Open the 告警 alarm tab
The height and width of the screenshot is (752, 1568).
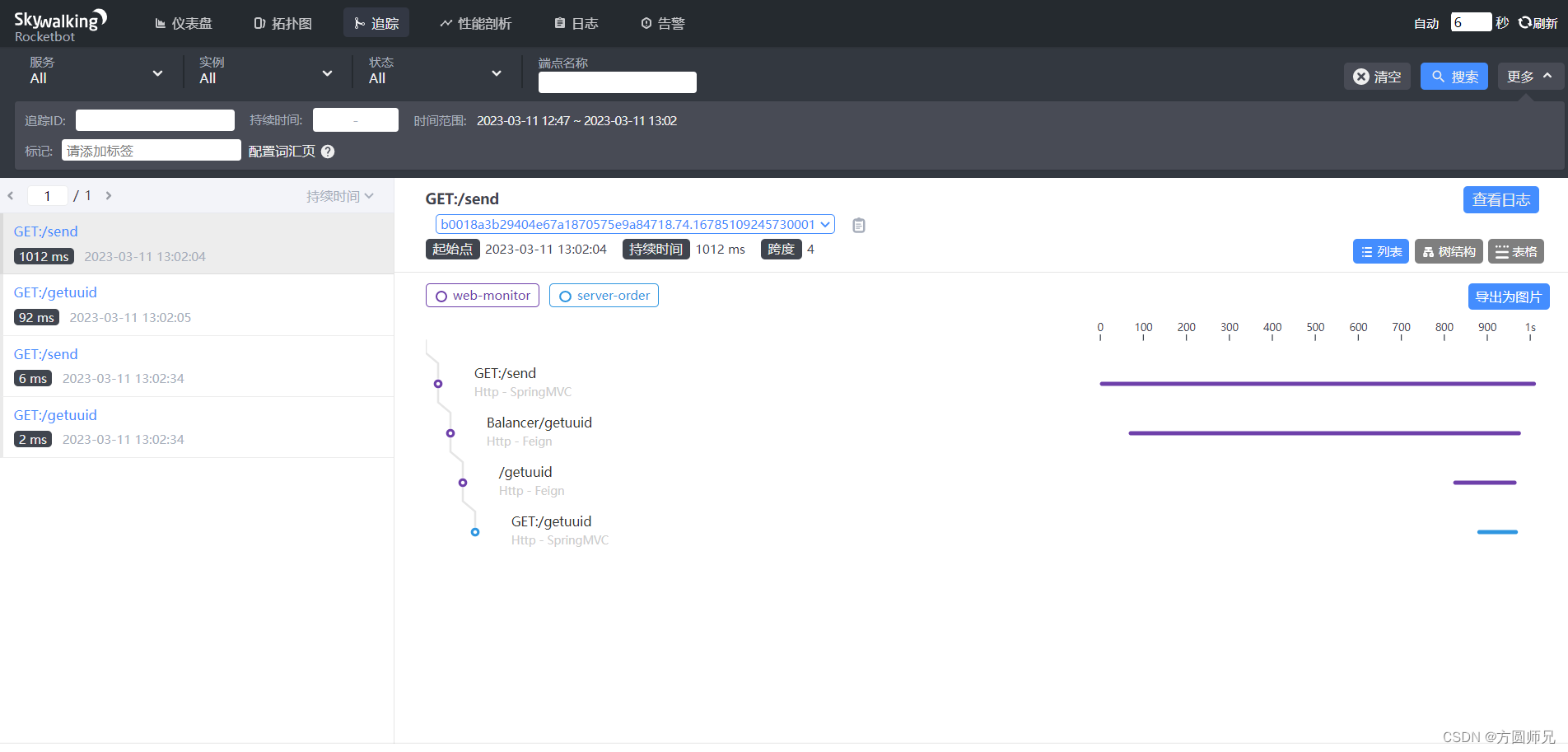pyautogui.click(x=663, y=23)
